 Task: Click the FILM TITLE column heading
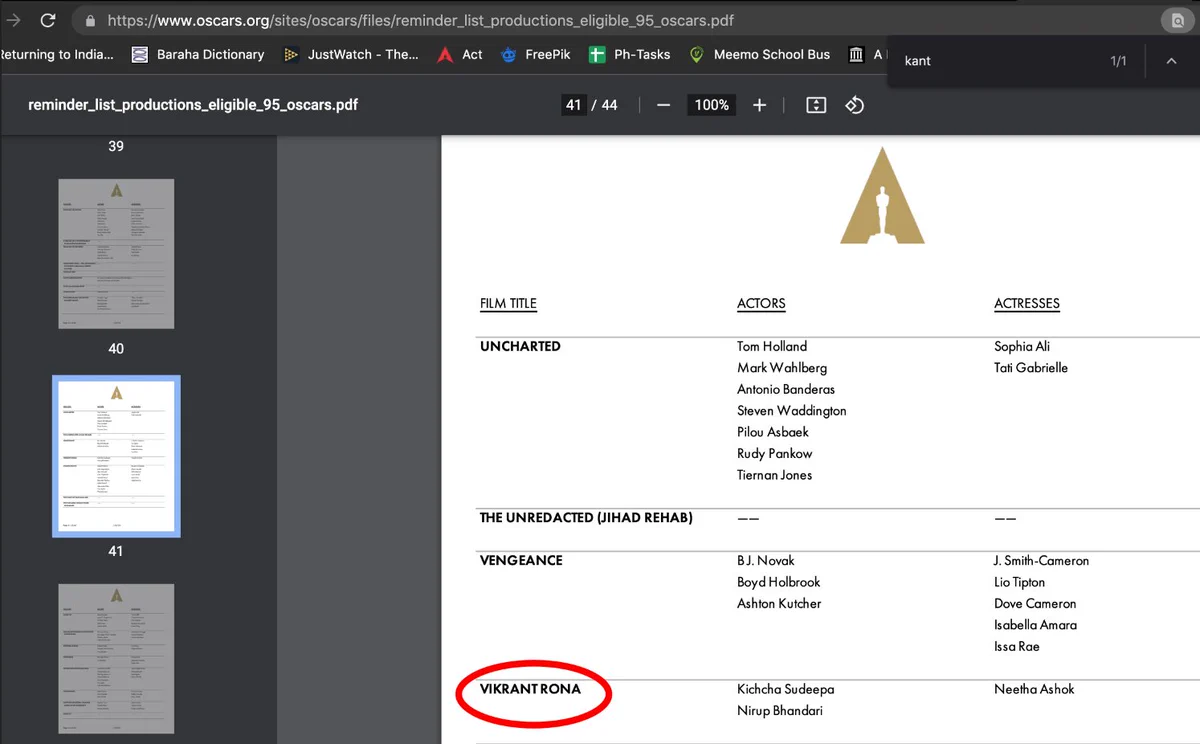508,304
